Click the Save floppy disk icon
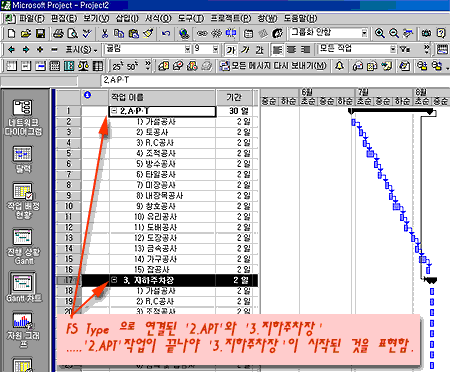Image resolution: width=450 pixels, height=372 pixels. [40, 33]
